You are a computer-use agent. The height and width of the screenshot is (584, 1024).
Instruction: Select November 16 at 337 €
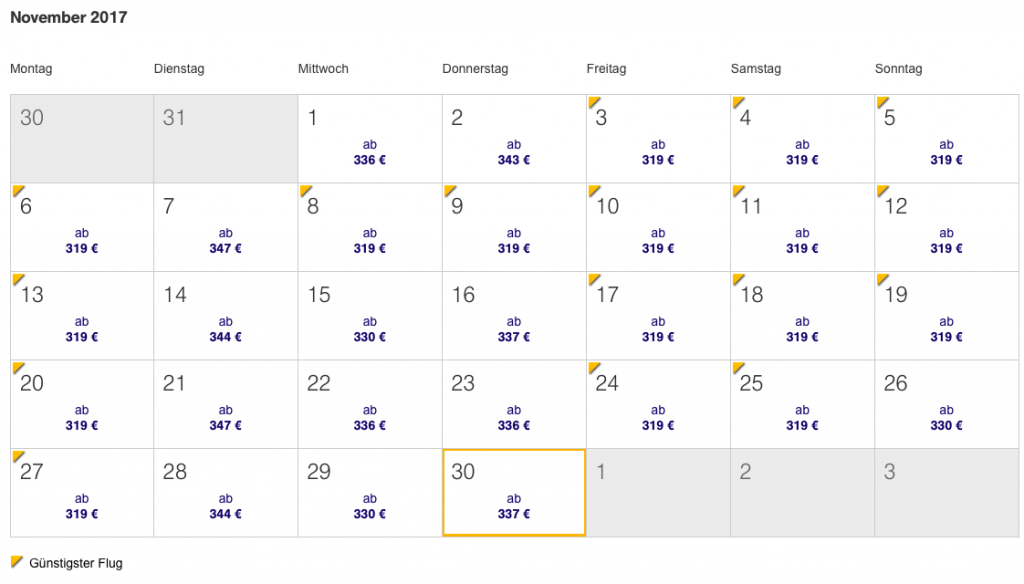pyautogui.click(x=513, y=316)
